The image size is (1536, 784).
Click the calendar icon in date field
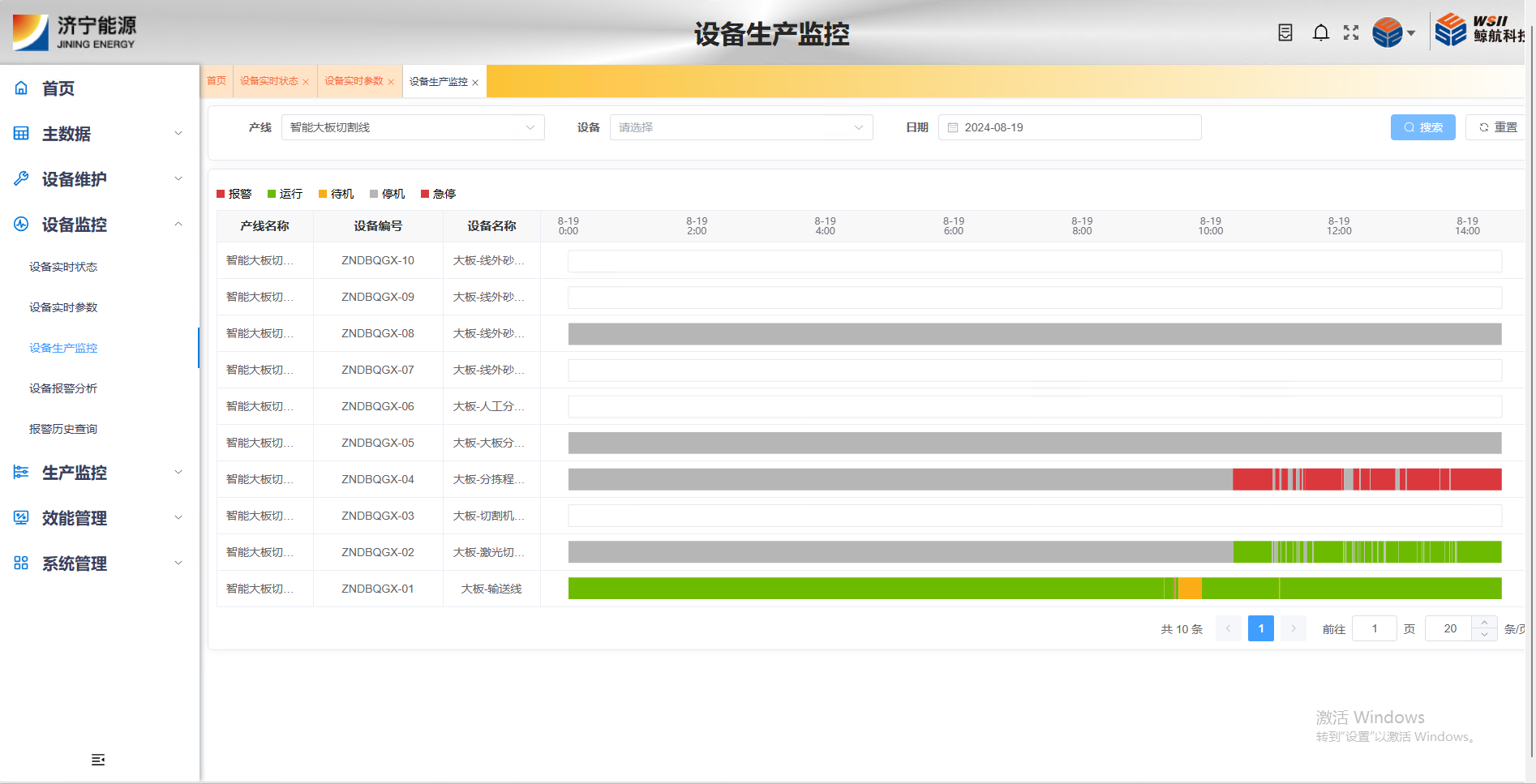pyautogui.click(x=953, y=127)
